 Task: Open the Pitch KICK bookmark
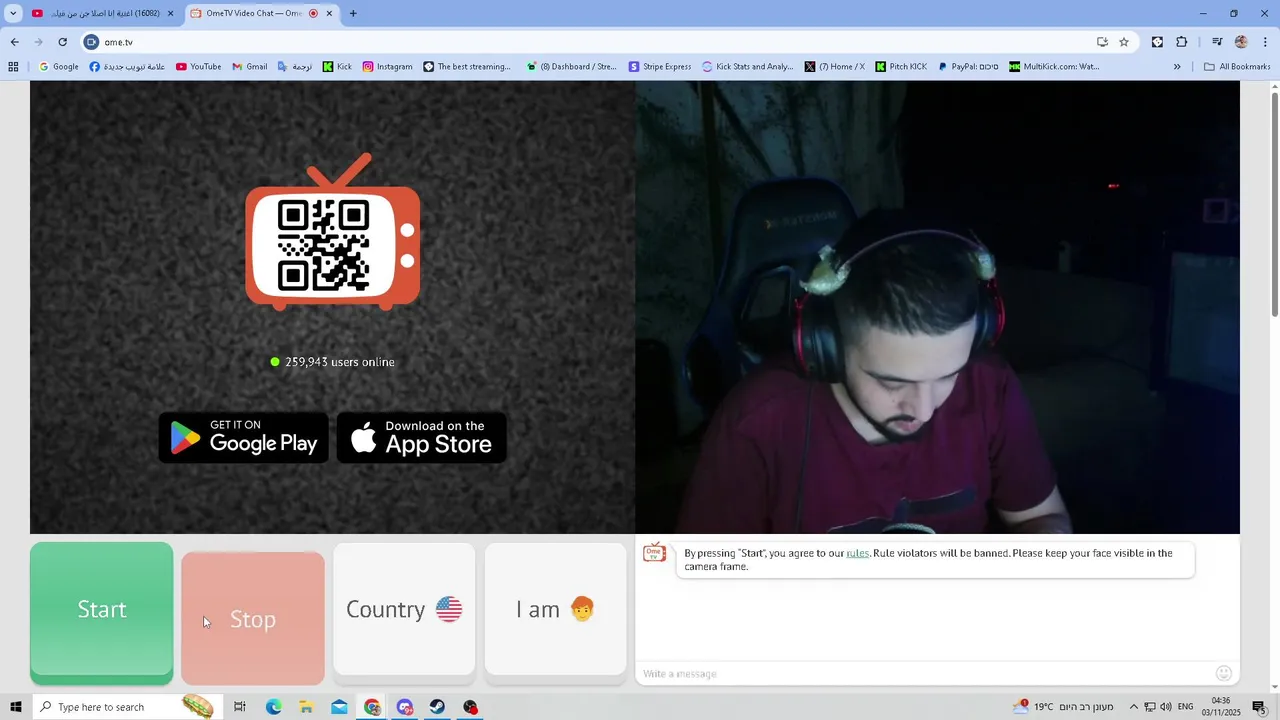901,67
